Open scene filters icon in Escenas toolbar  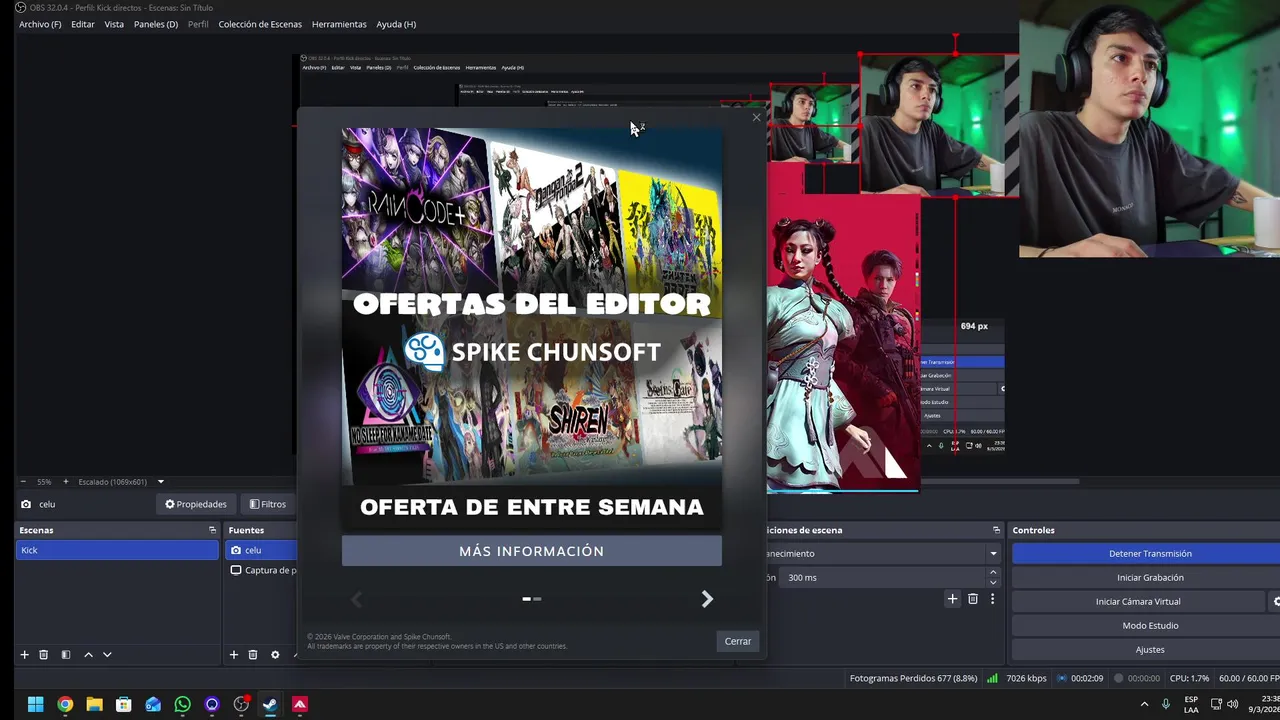pyautogui.click(x=66, y=655)
